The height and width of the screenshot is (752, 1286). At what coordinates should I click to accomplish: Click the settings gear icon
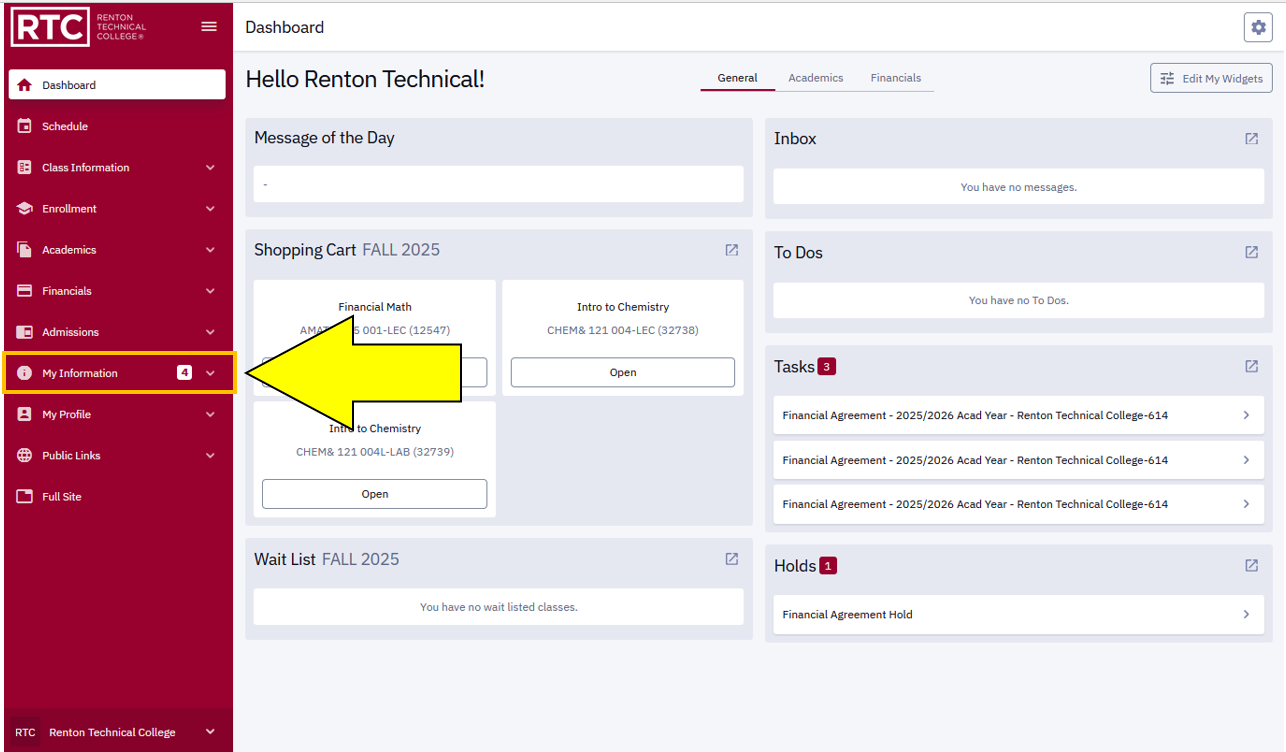click(x=1257, y=28)
